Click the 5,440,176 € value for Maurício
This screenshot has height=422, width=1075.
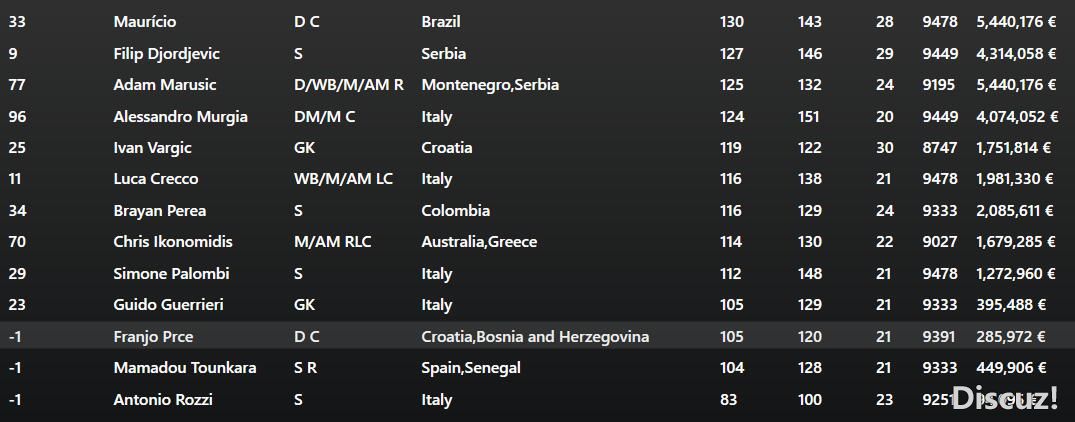pos(1016,22)
